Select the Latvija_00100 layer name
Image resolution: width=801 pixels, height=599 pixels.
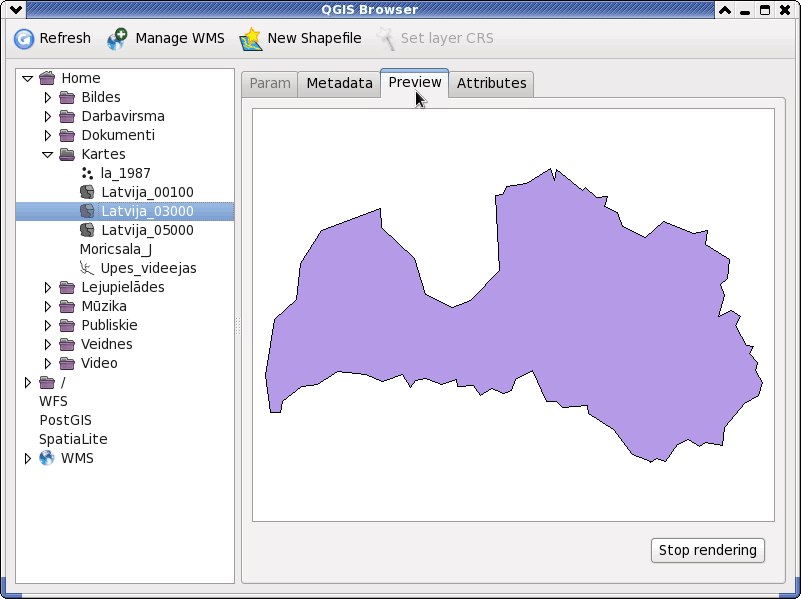[x=147, y=192]
